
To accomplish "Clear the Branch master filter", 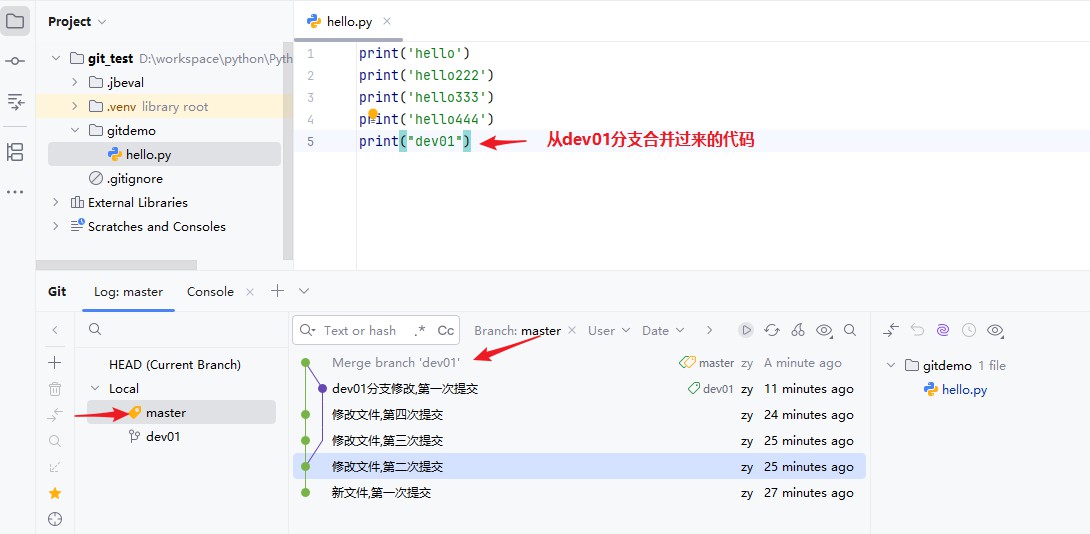I will coord(572,330).
